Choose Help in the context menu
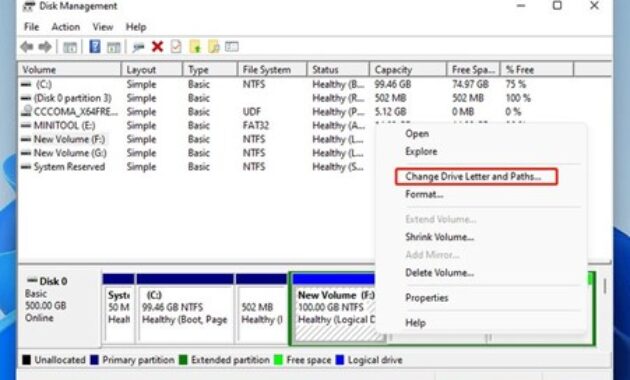Viewport: 630px width, 380px height. tap(415, 323)
